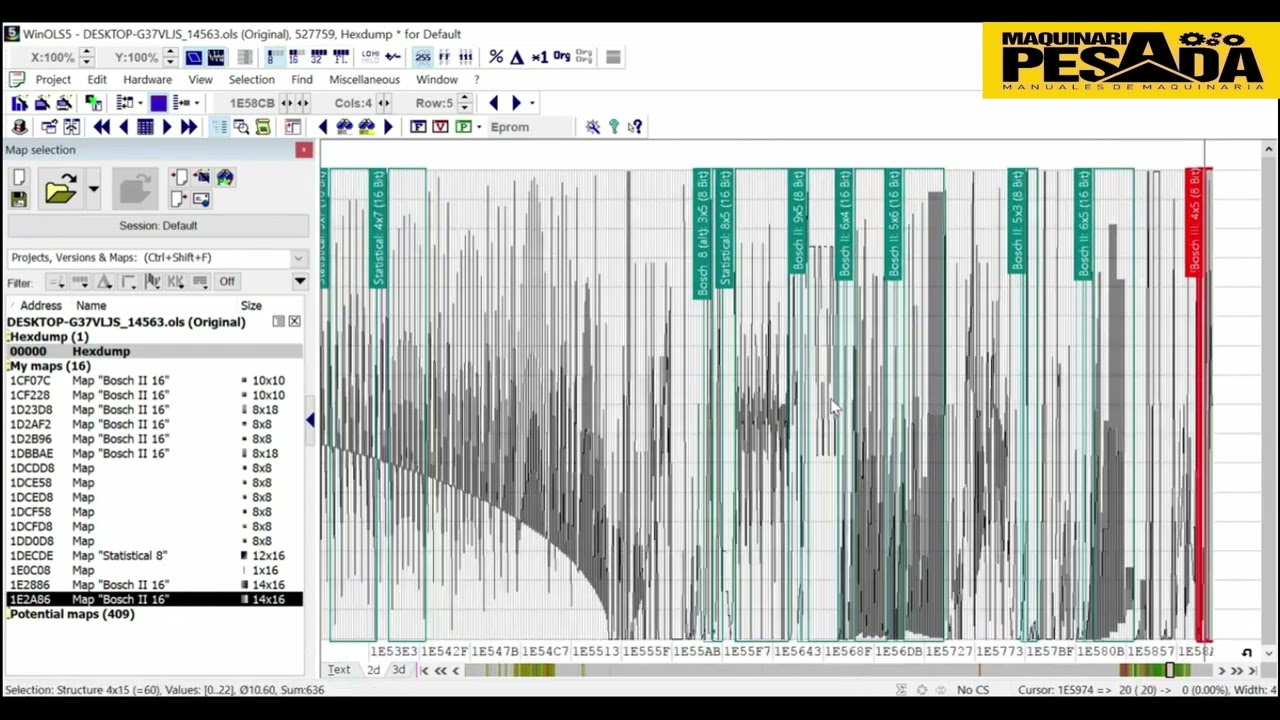Open the Edit menu
1280x720 pixels.
[97, 80]
